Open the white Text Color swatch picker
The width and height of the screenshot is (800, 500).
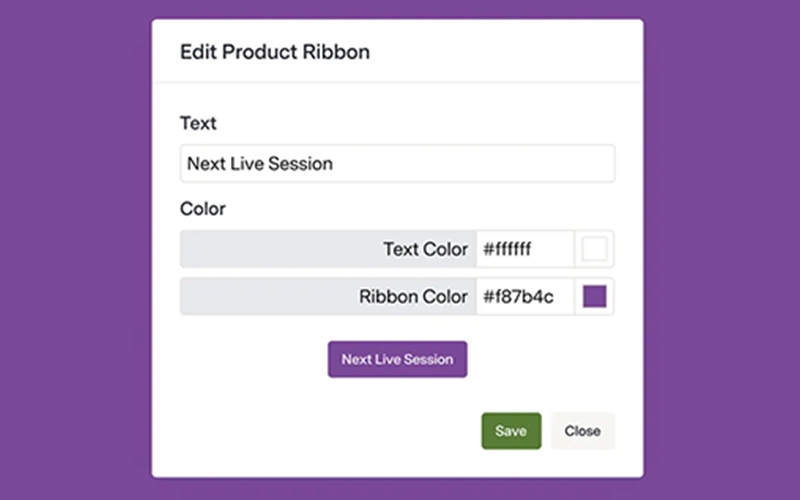coord(595,249)
